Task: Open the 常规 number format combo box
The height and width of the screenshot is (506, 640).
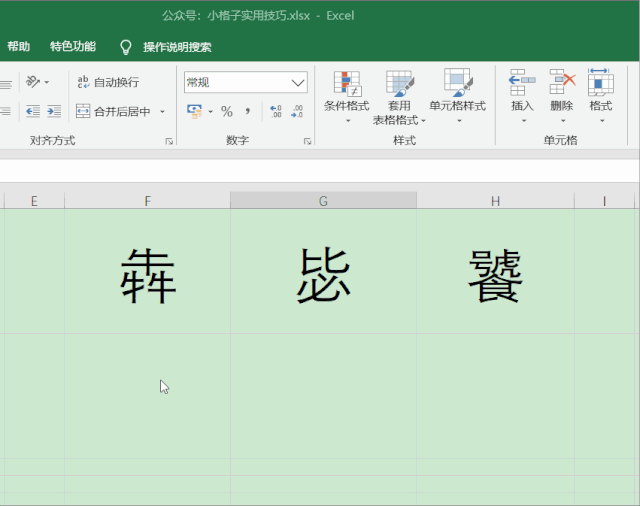Action: (x=246, y=82)
